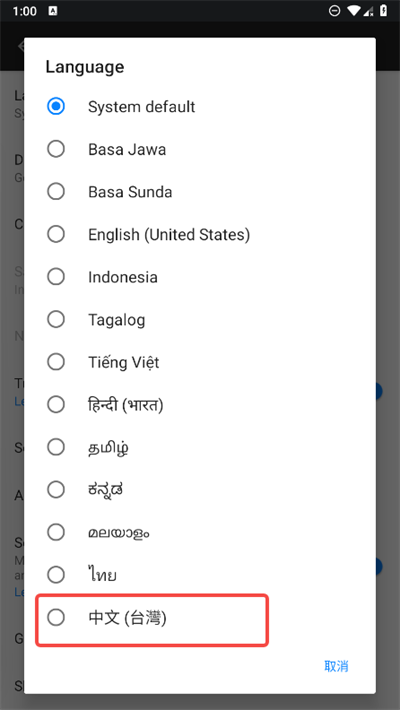The height and width of the screenshot is (710, 400).
Task: Select Basa Sunda radio button
Action: (x=56, y=192)
